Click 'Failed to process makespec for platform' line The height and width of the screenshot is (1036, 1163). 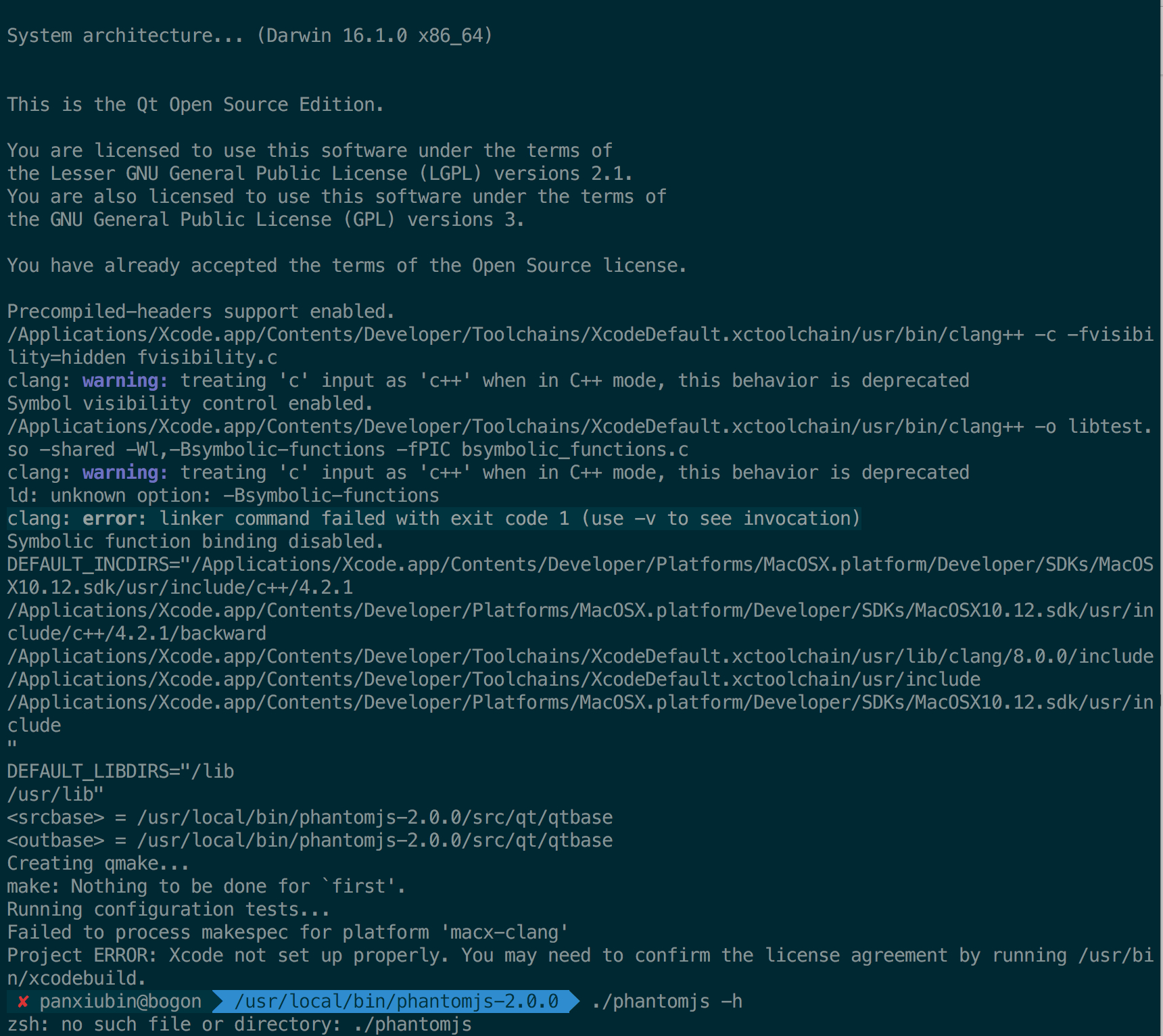[287, 933]
